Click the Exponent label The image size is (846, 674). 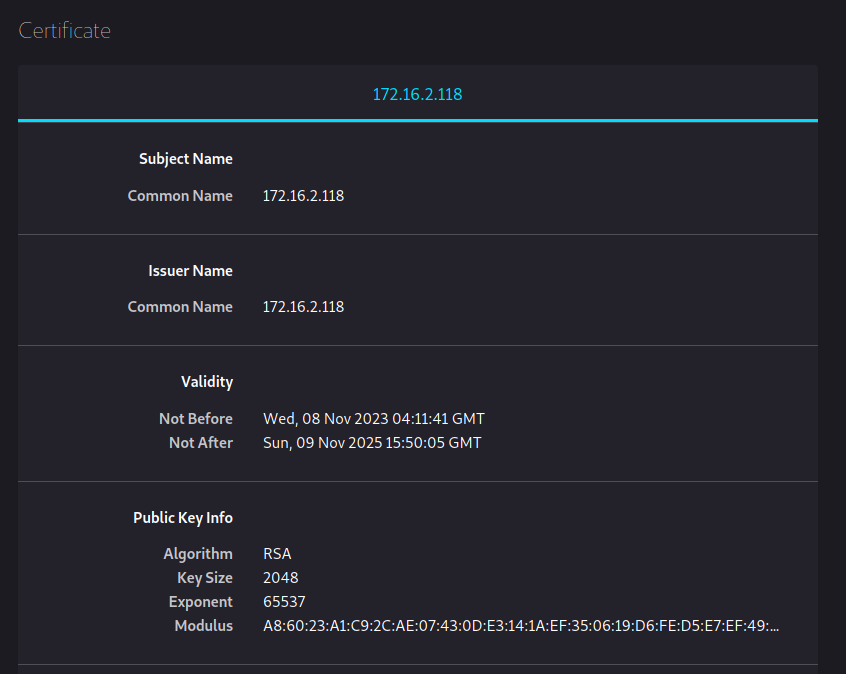point(200,602)
